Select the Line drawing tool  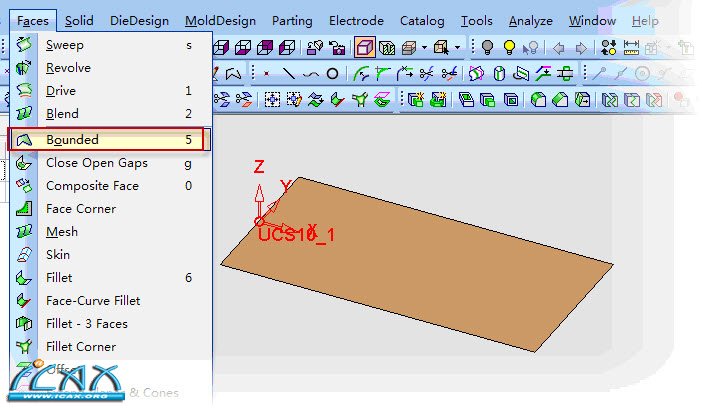(289, 73)
